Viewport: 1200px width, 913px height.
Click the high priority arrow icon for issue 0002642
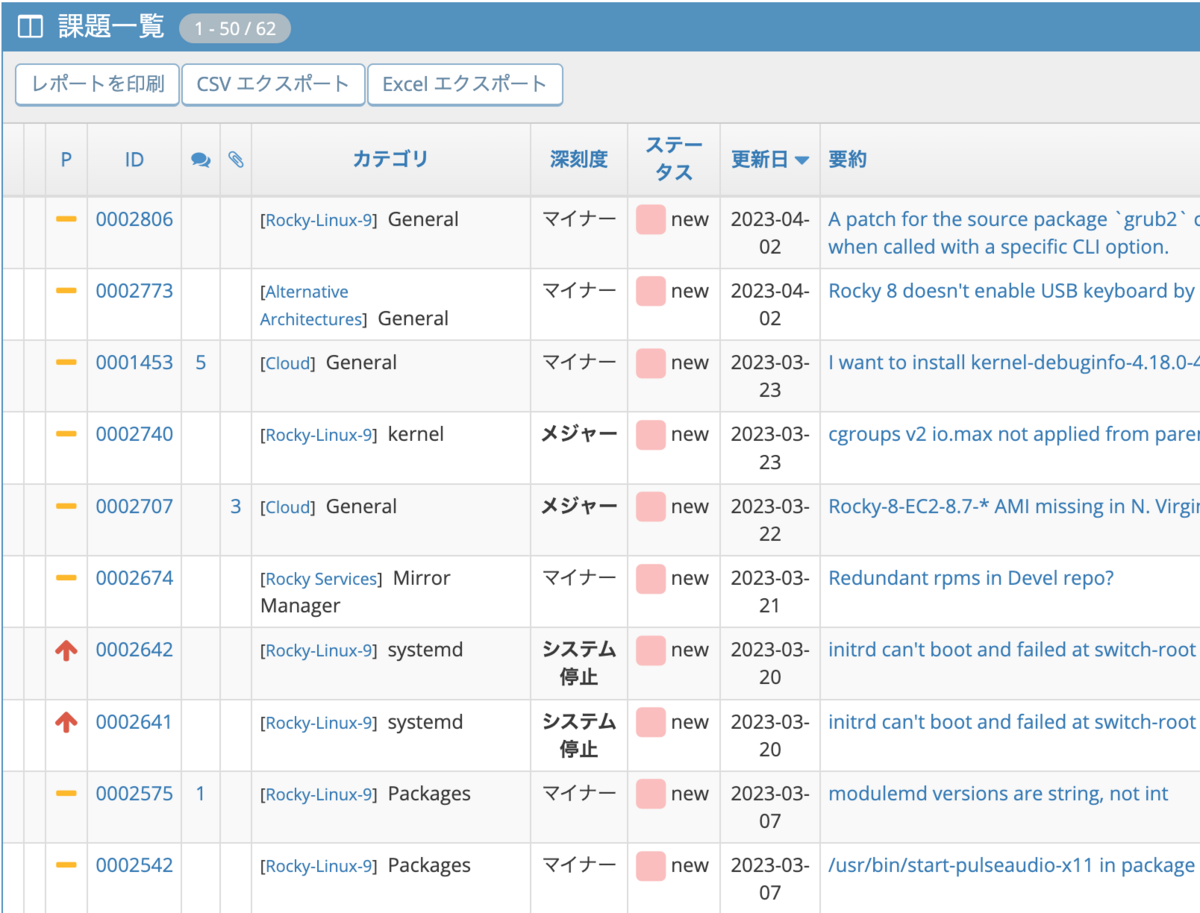click(x=66, y=650)
